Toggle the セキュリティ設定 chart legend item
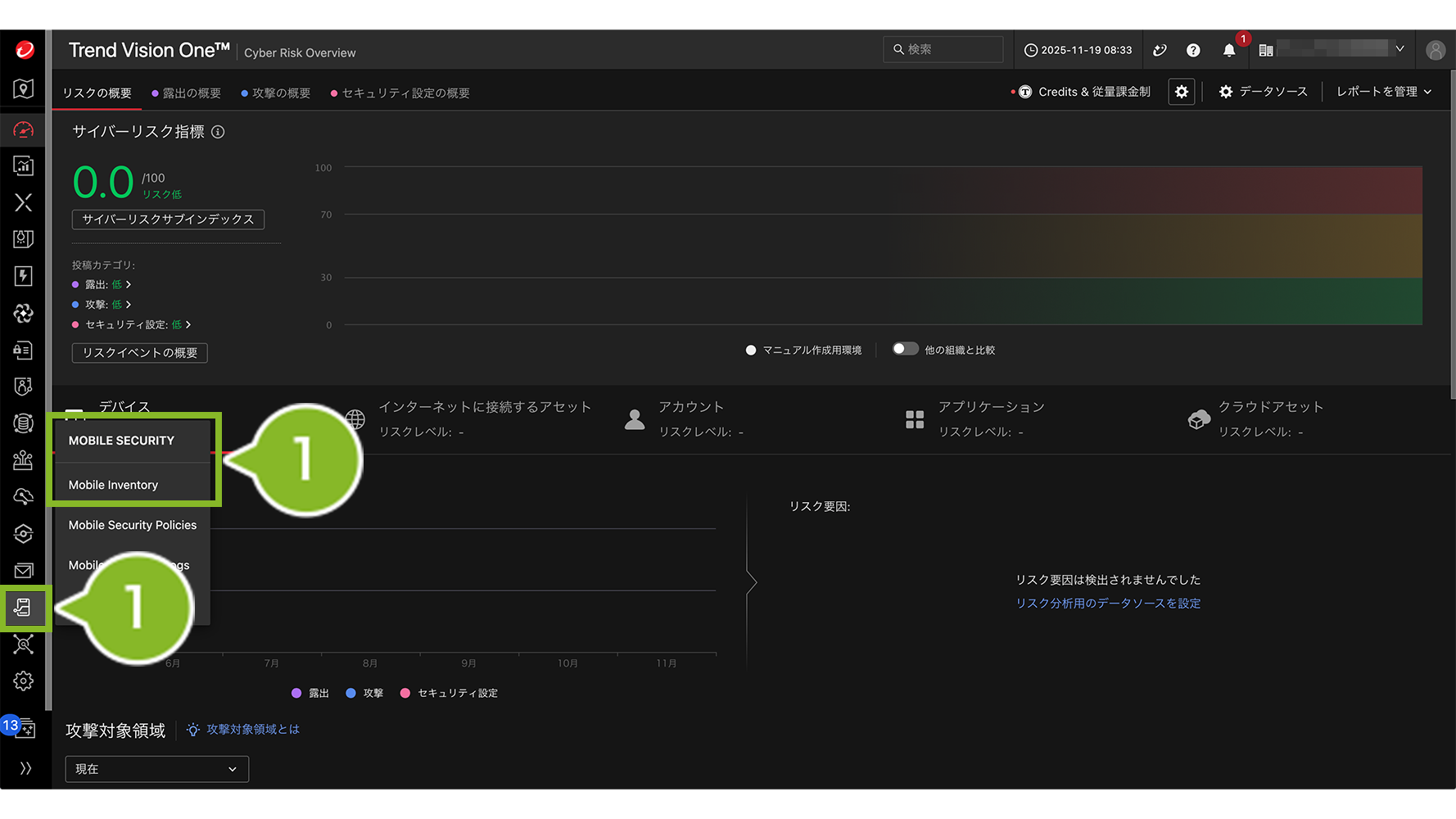 (449, 693)
